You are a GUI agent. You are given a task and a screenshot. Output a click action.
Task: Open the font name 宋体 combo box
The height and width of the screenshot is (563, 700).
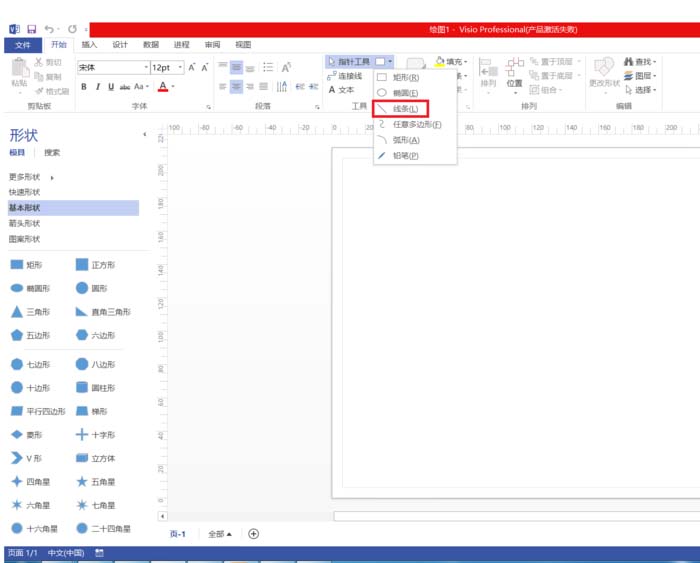113,67
